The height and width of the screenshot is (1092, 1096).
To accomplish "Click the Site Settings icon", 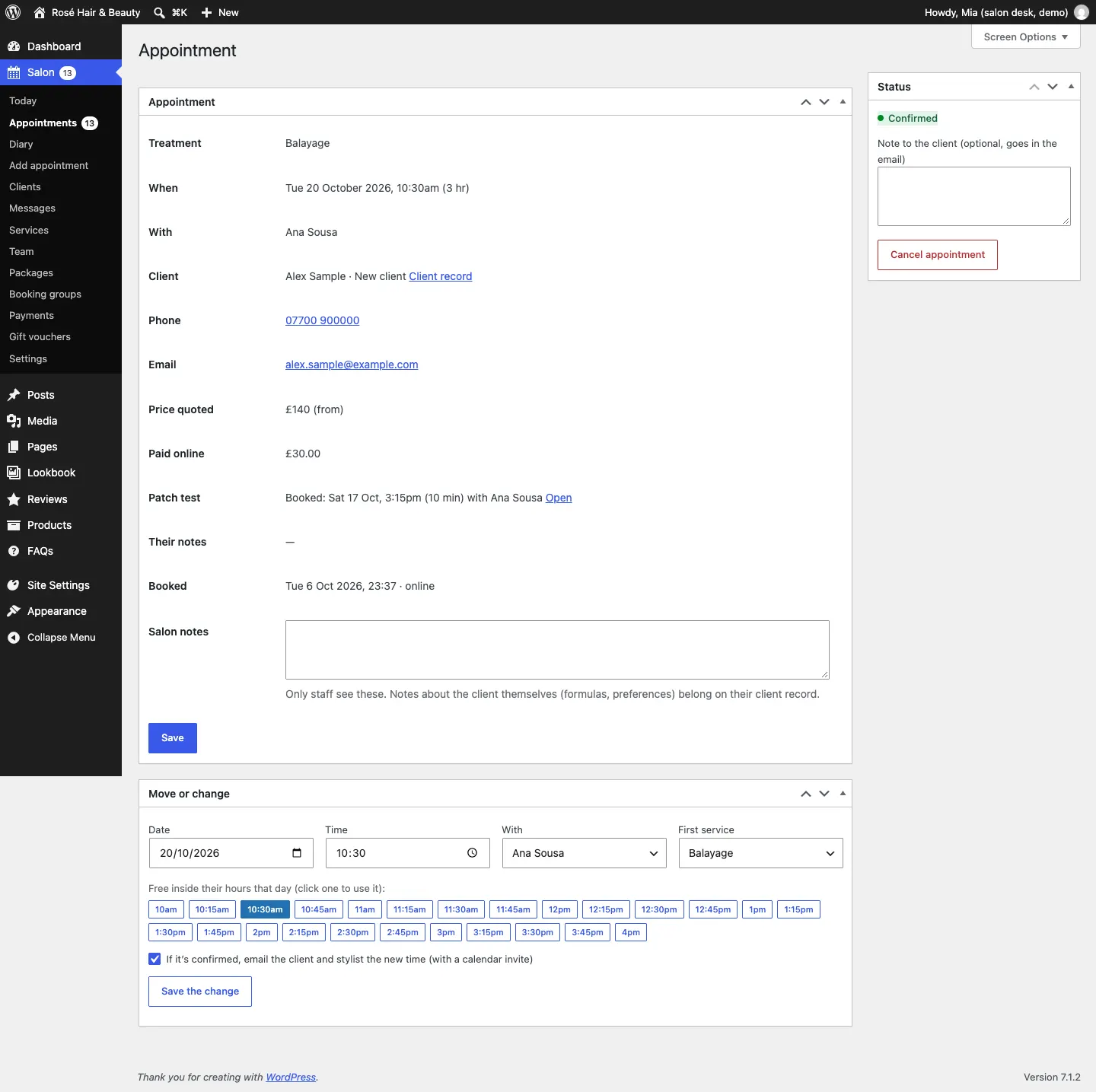I will (14, 585).
